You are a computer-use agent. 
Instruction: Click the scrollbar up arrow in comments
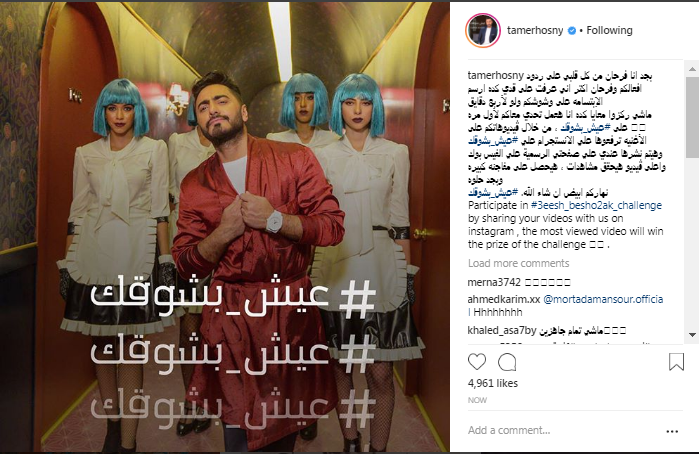point(692,69)
